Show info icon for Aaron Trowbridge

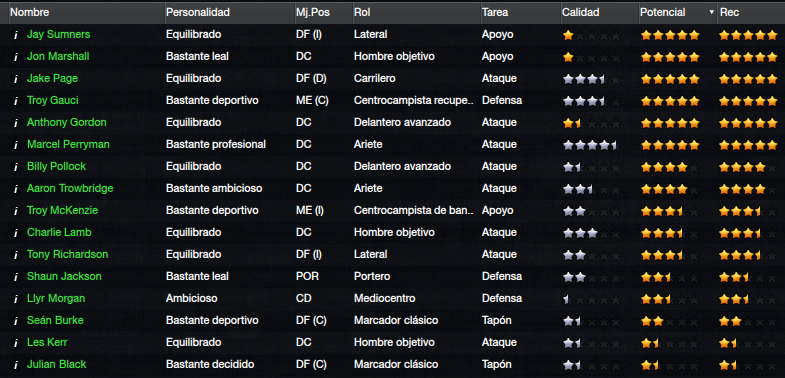16,189
